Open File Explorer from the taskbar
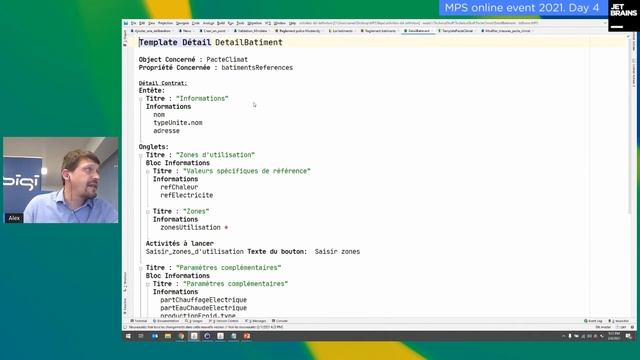The image size is (640, 360). (168, 336)
